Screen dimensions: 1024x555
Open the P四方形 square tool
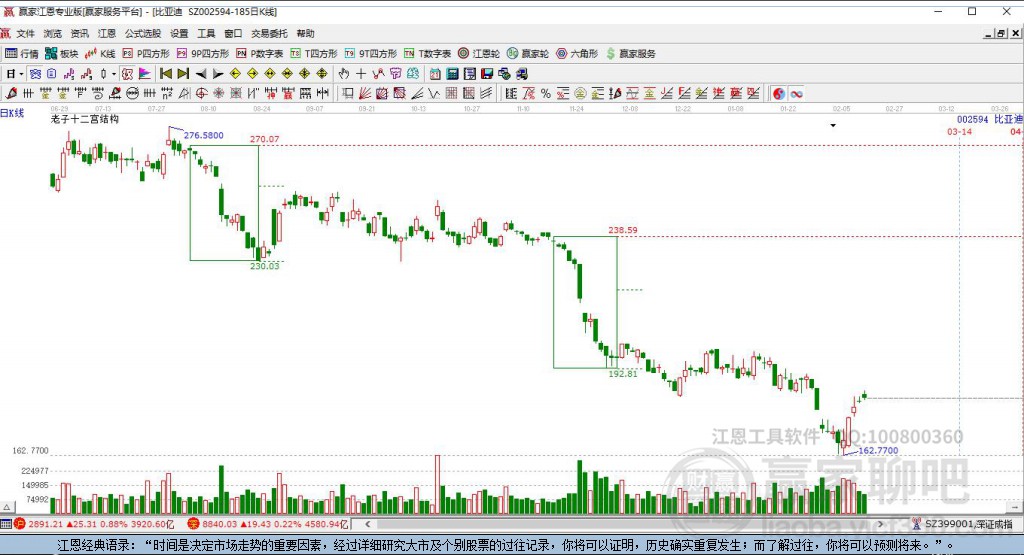coord(146,54)
